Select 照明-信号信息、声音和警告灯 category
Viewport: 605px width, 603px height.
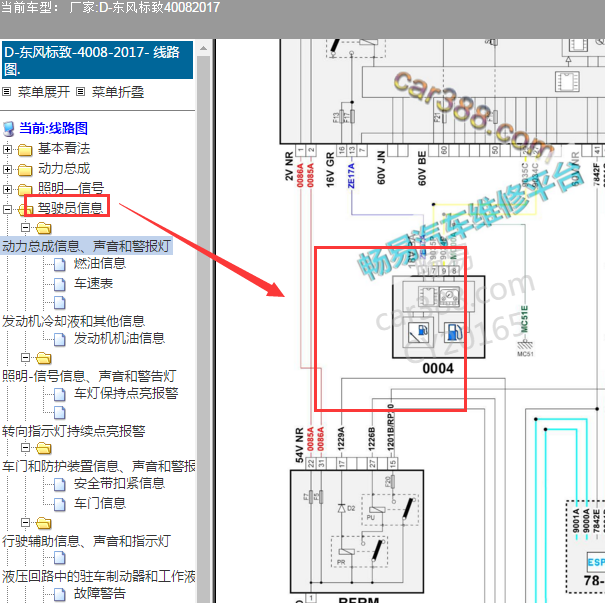pyautogui.click(x=89, y=376)
